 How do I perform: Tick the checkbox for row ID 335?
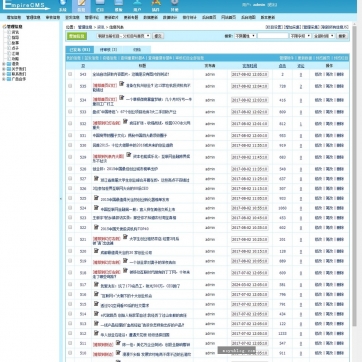(70, 86)
